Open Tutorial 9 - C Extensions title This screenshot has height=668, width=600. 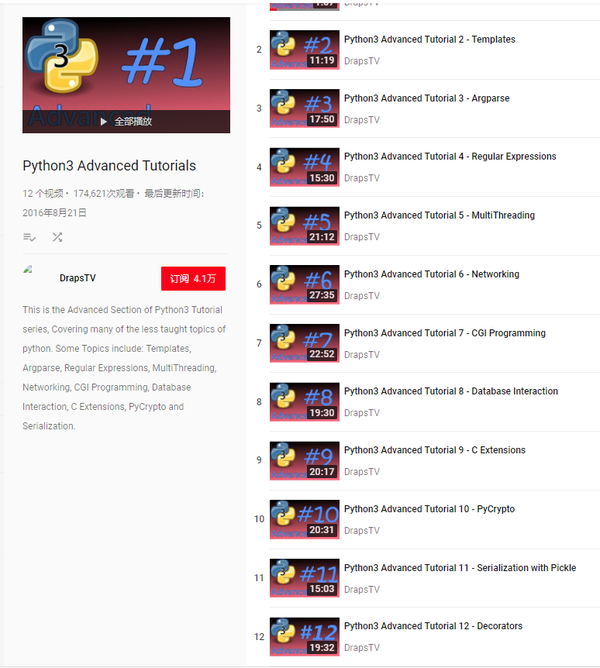pyautogui.click(x=435, y=450)
